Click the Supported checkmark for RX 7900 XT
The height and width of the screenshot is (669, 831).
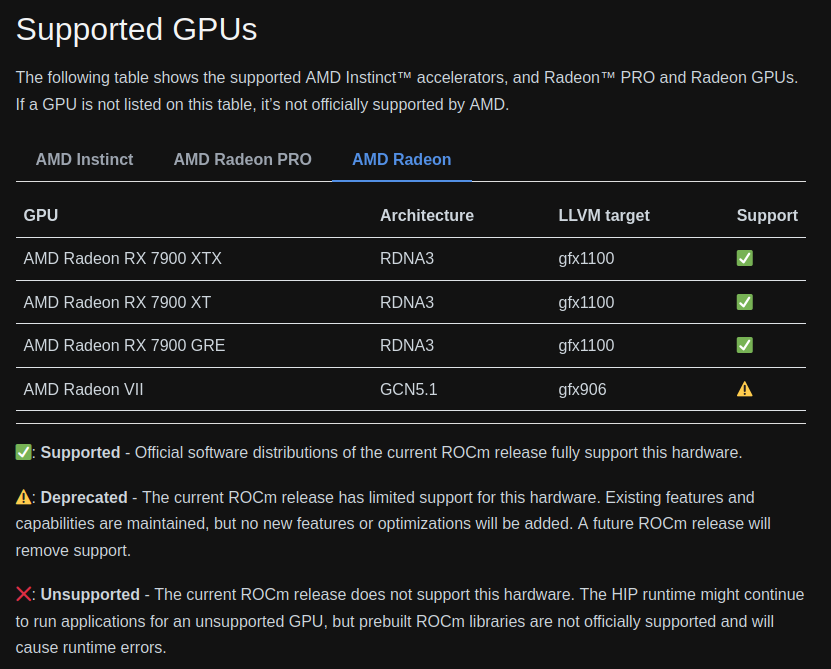744,301
